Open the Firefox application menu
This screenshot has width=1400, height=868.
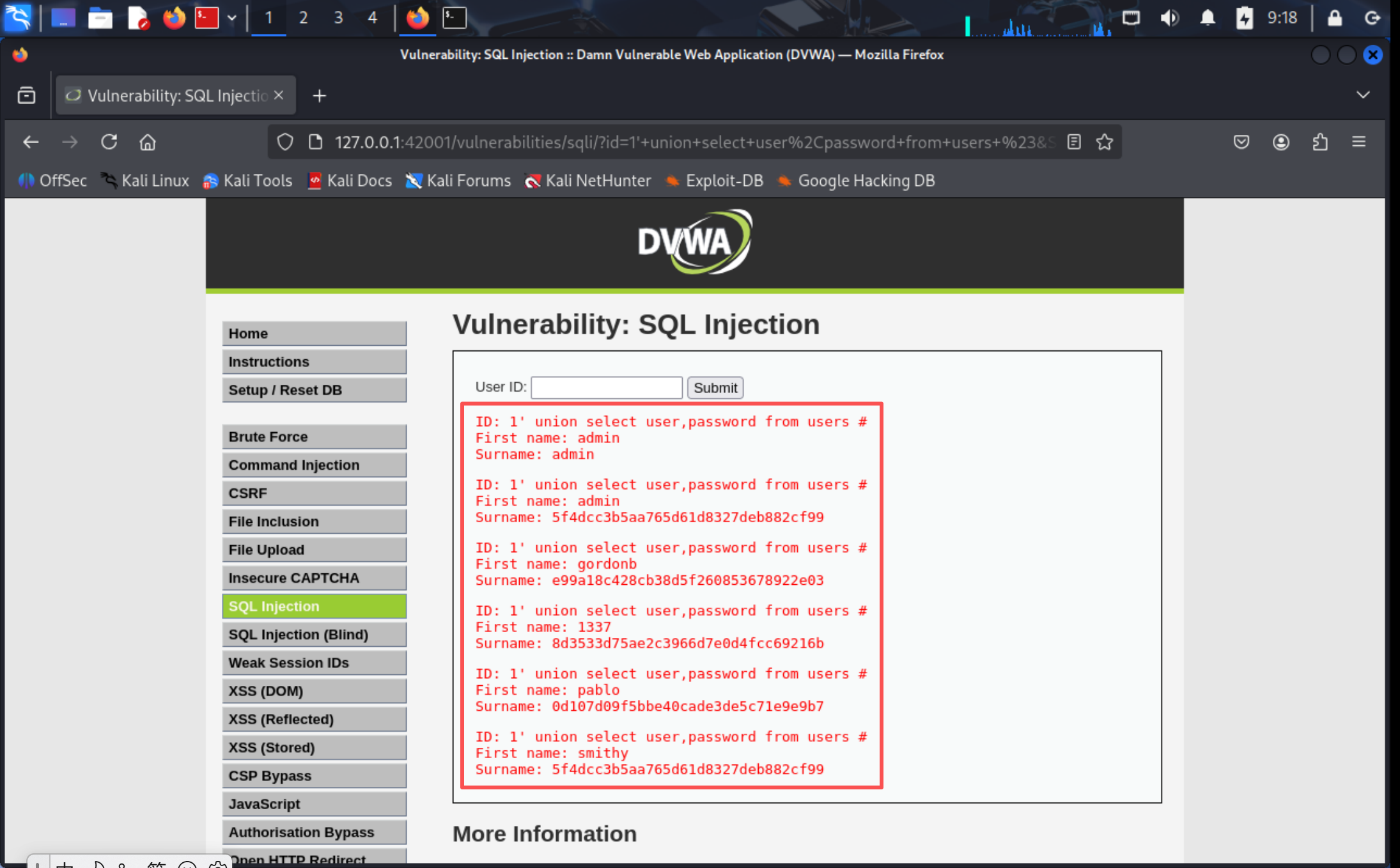click(x=1359, y=142)
